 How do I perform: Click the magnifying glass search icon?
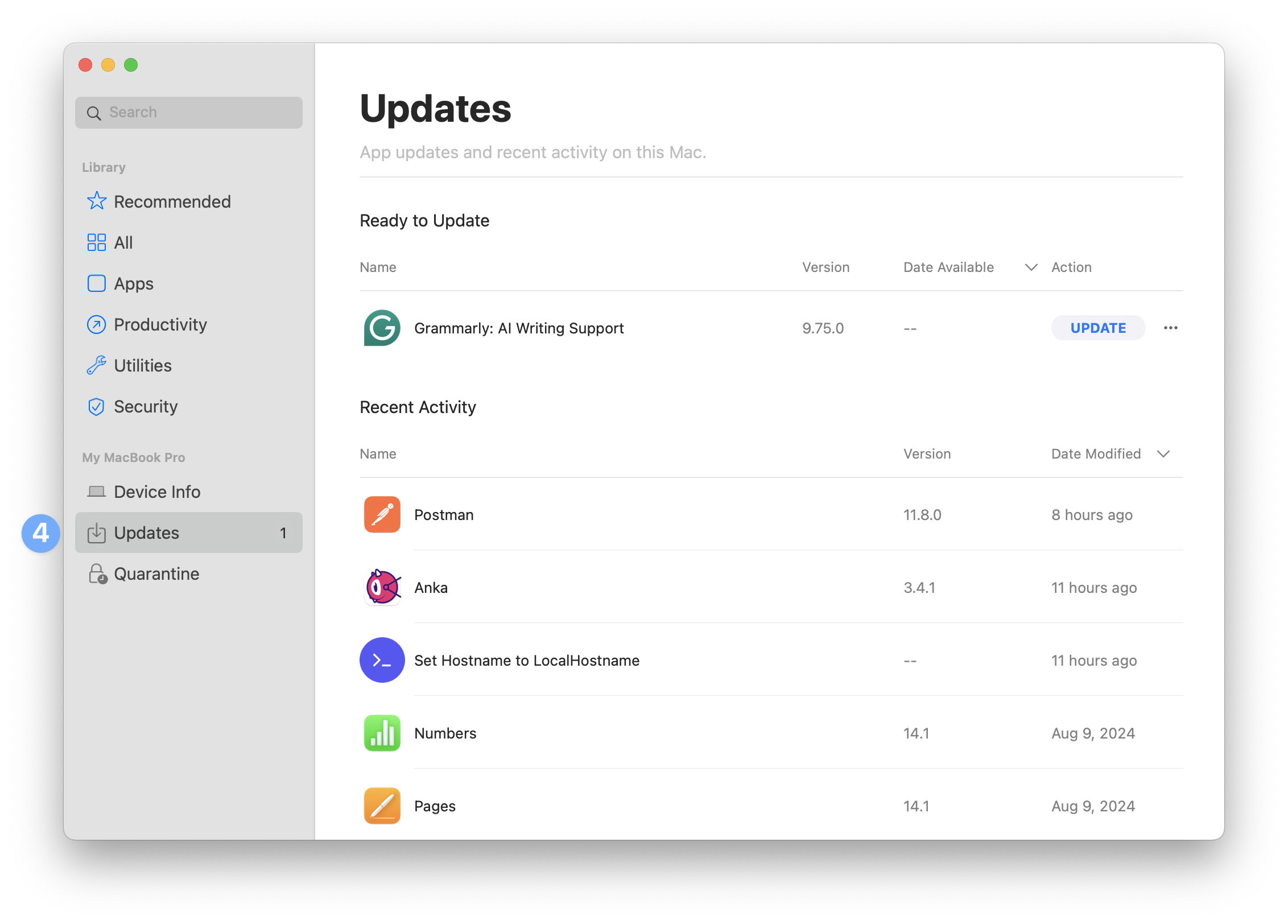(94, 113)
